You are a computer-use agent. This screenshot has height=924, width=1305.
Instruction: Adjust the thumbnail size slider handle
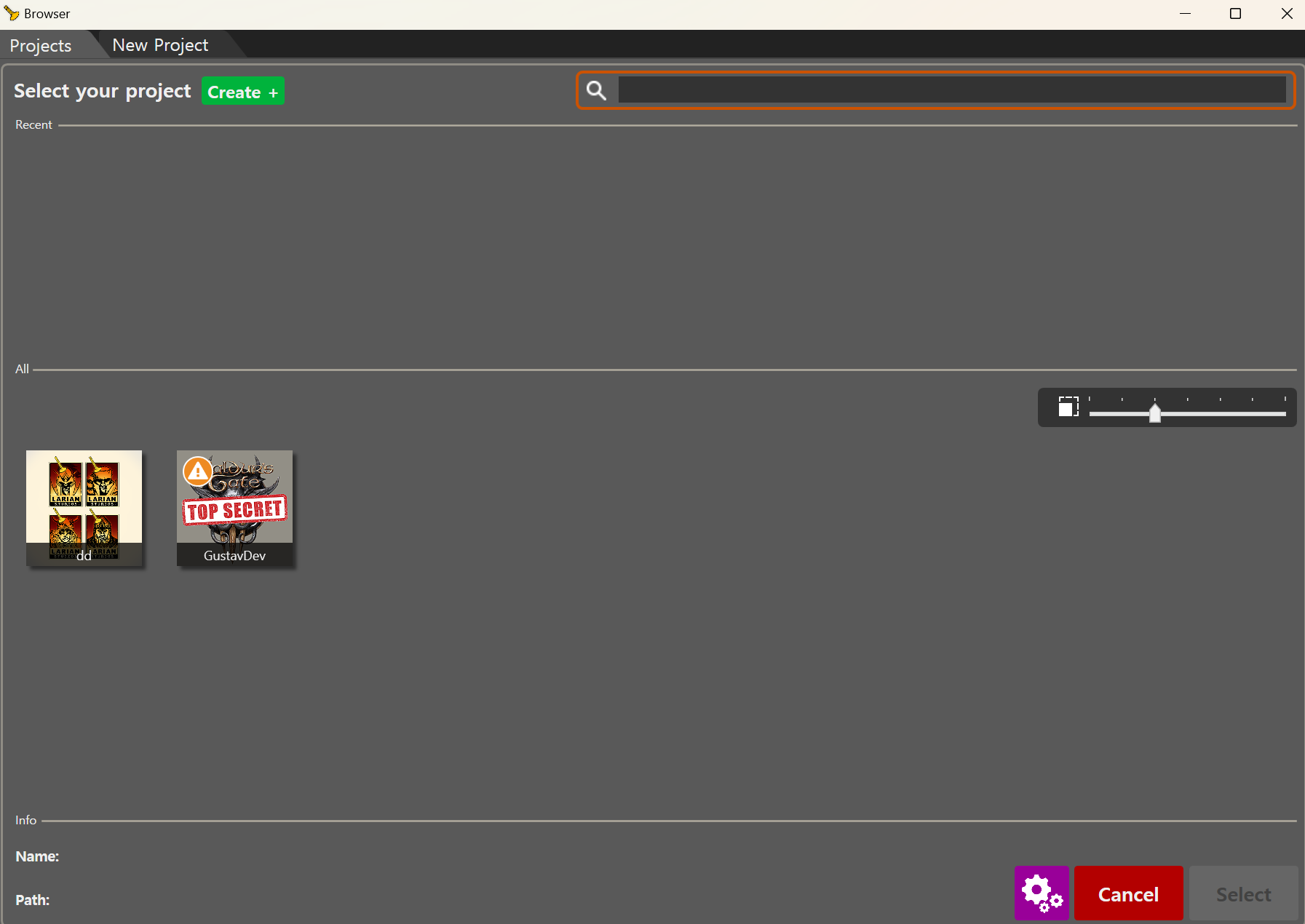[1154, 413]
